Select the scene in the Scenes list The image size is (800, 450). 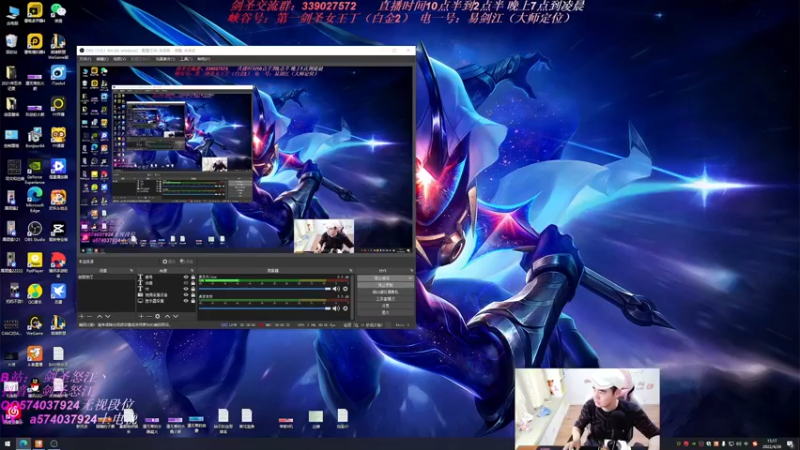[x=106, y=277]
